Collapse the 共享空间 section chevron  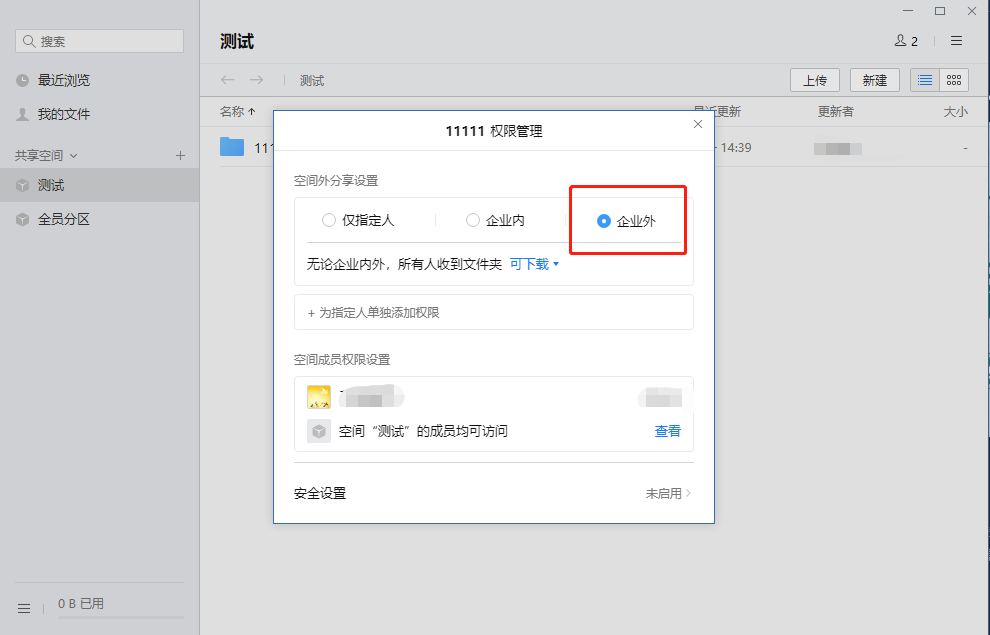click(73, 155)
